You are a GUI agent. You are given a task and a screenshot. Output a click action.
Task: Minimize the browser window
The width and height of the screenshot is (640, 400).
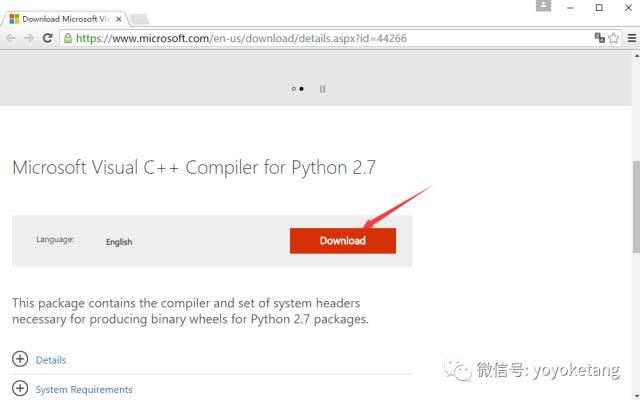point(570,8)
